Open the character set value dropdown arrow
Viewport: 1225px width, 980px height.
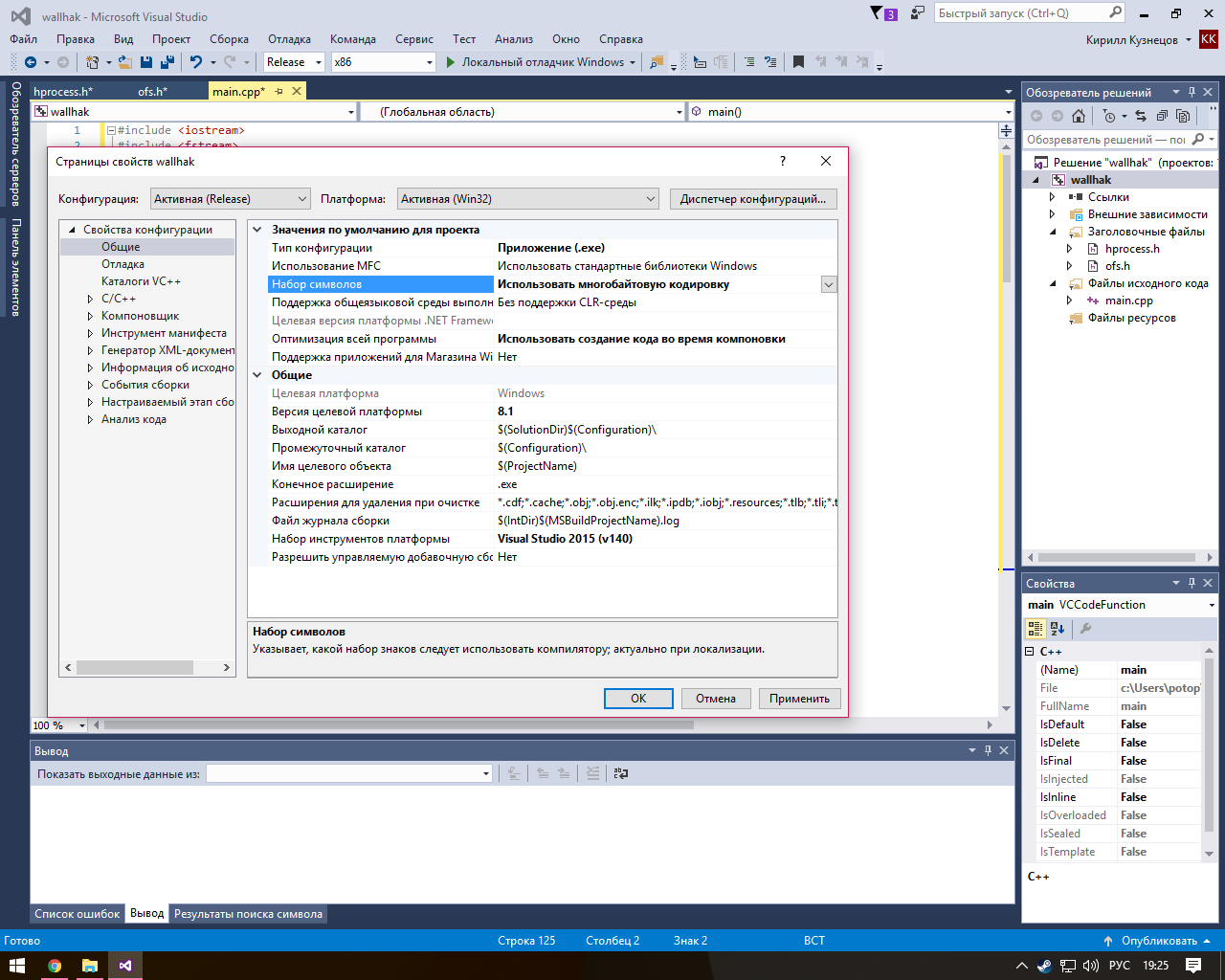coord(829,284)
